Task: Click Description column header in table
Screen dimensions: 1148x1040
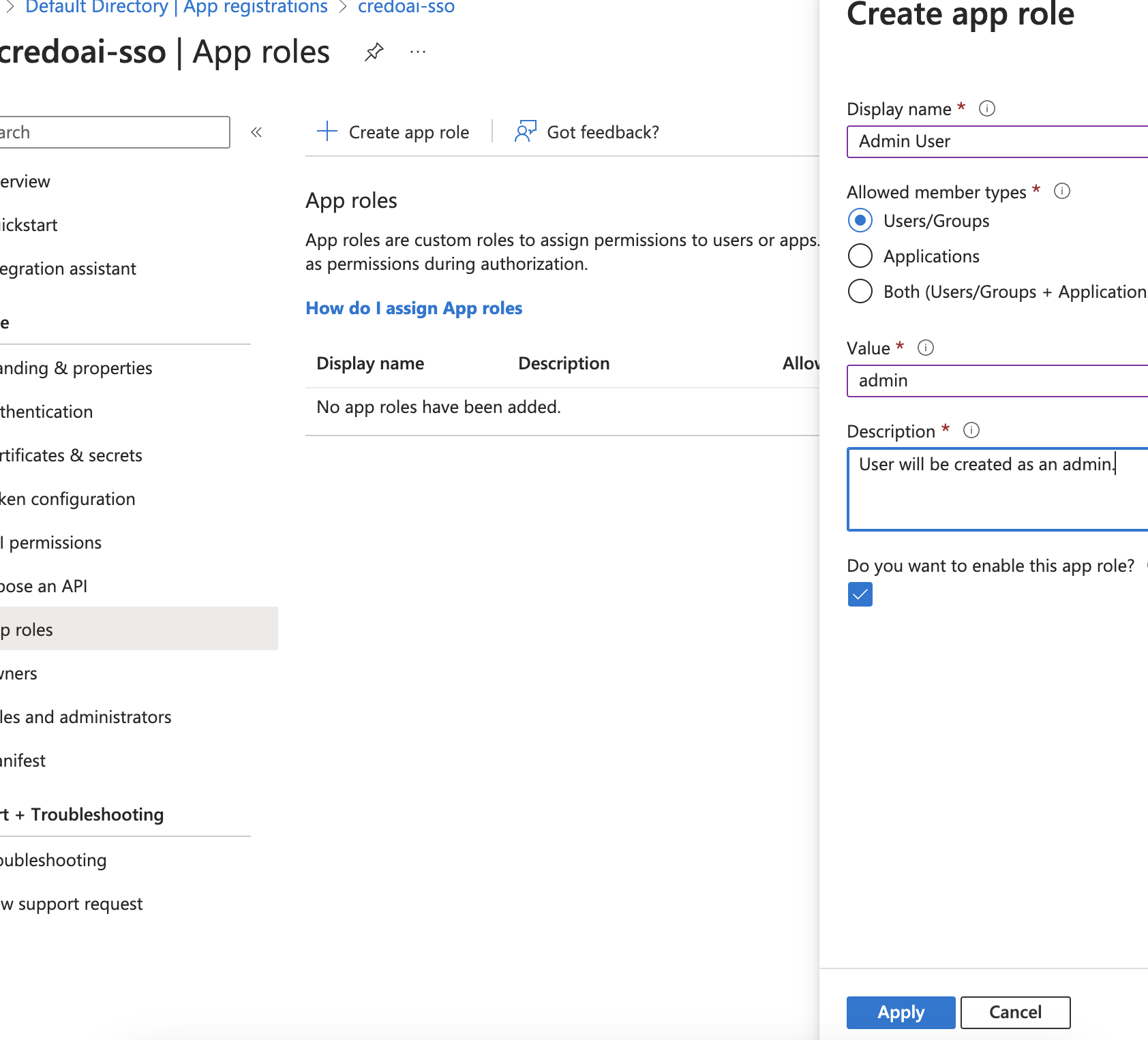Action: click(x=564, y=363)
